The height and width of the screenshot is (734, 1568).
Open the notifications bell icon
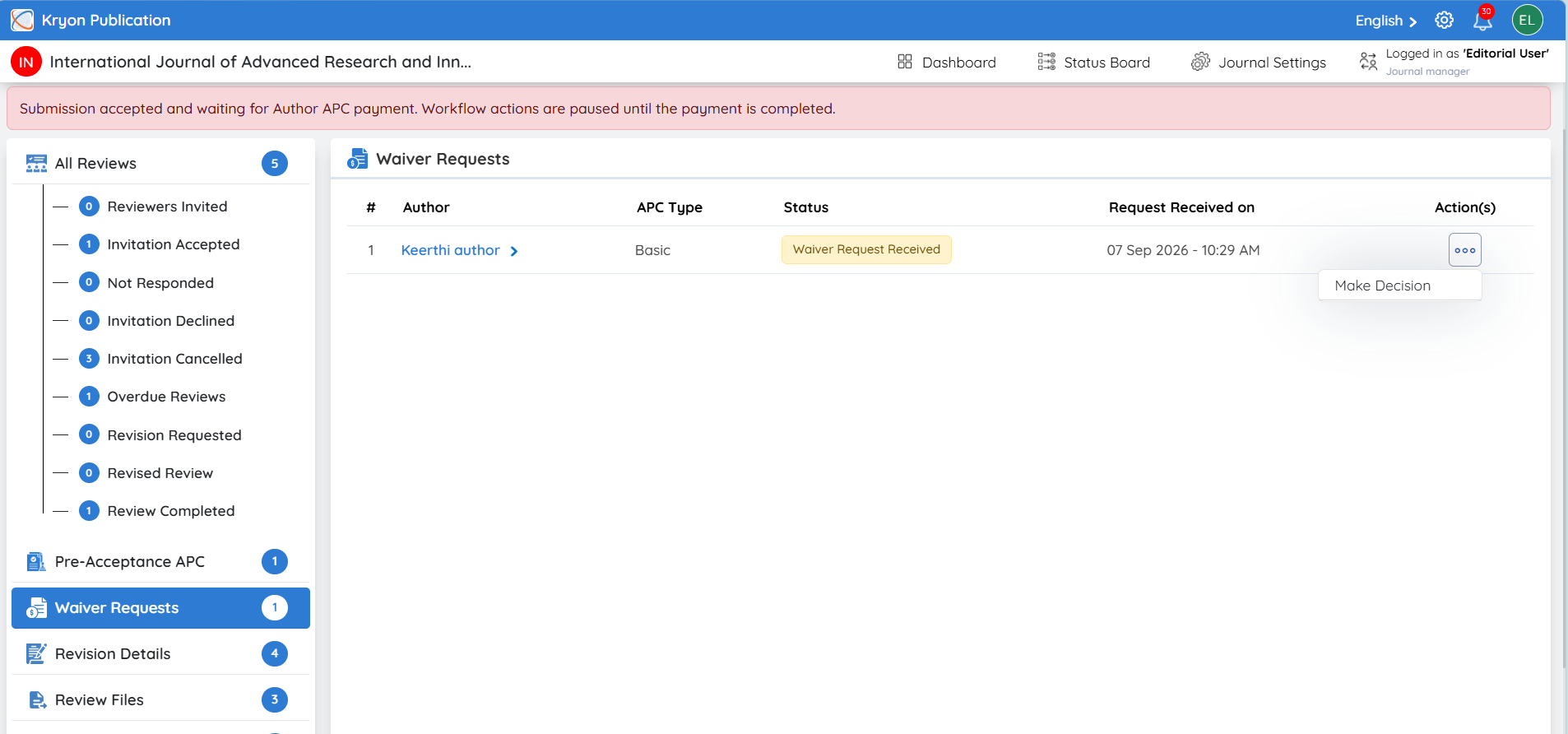pyautogui.click(x=1482, y=20)
